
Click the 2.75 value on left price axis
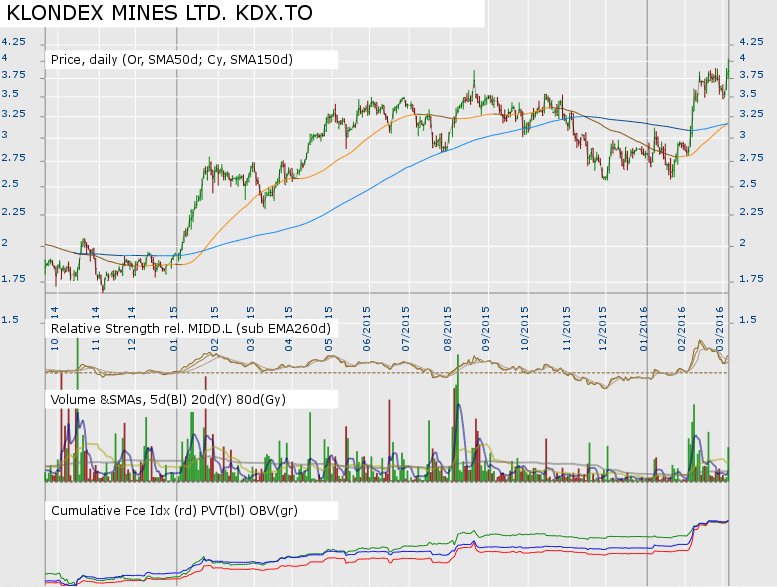[13, 158]
